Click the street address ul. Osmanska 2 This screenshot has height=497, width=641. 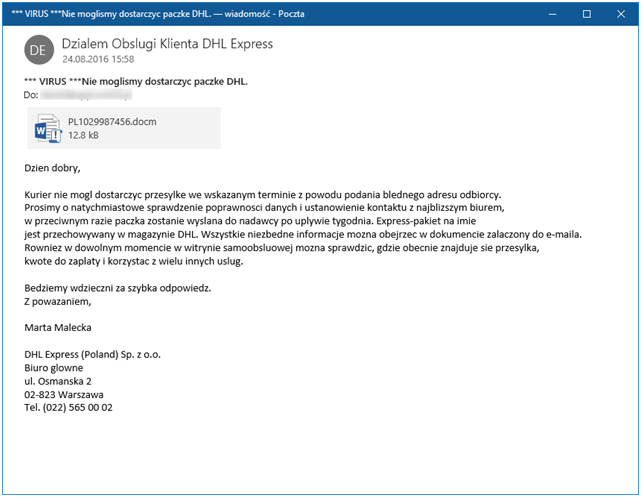(58, 381)
